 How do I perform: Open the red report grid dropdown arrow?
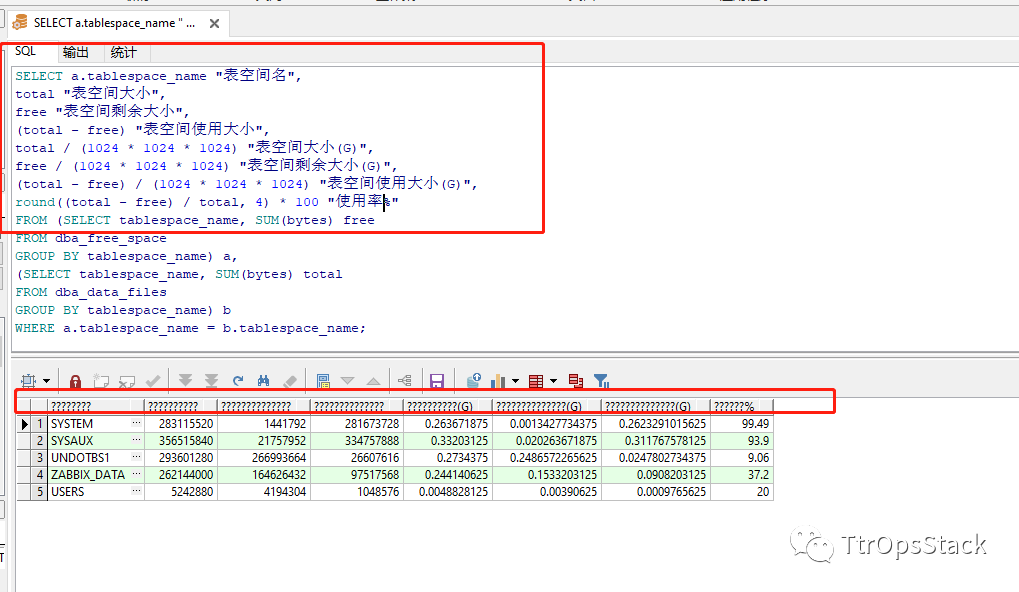(x=554, y=381)
